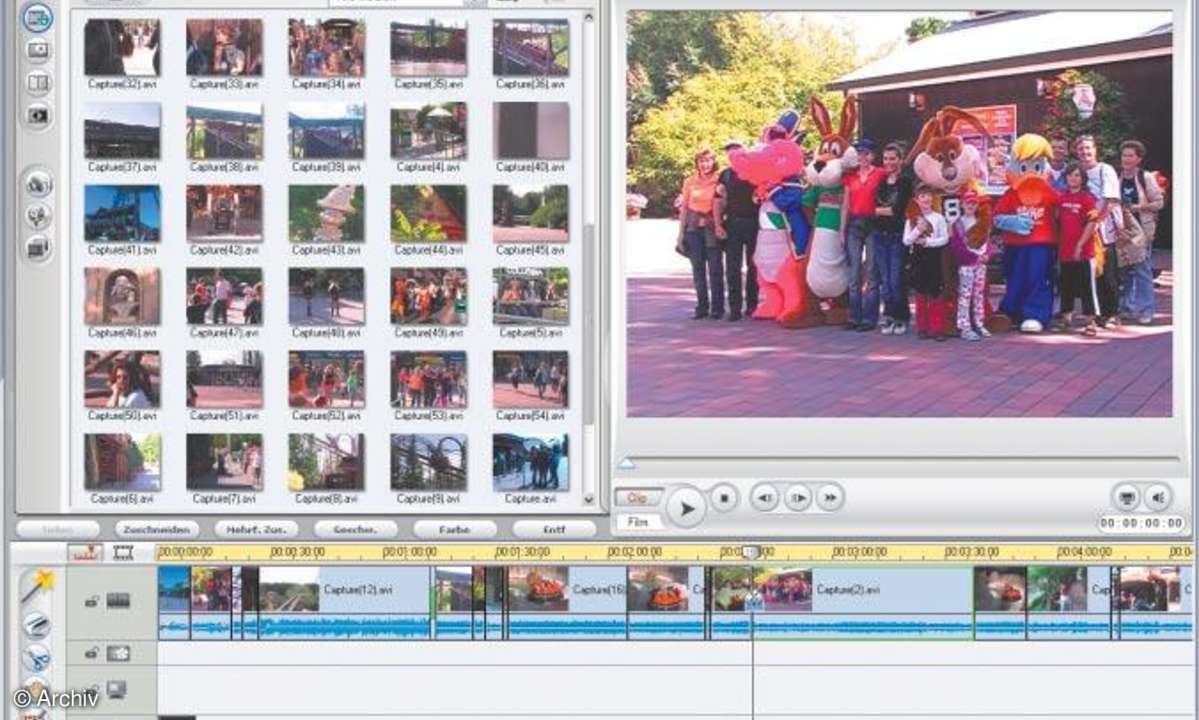Open the microphone recording sidebar icon
Viewport: 1199px width, 720px height.
(37, 216)
